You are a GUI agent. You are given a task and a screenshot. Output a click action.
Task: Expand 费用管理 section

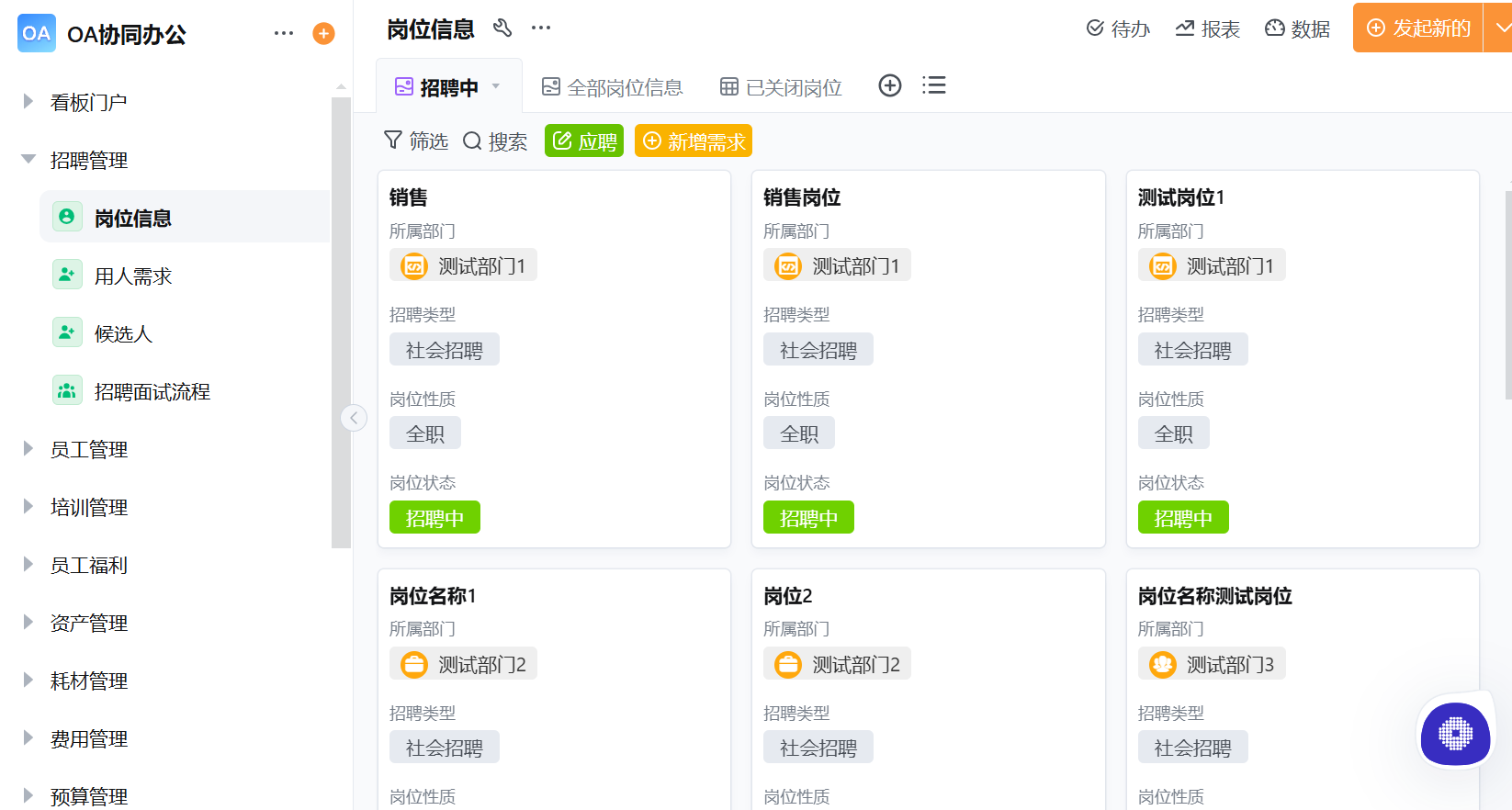[x=28, y=738]
